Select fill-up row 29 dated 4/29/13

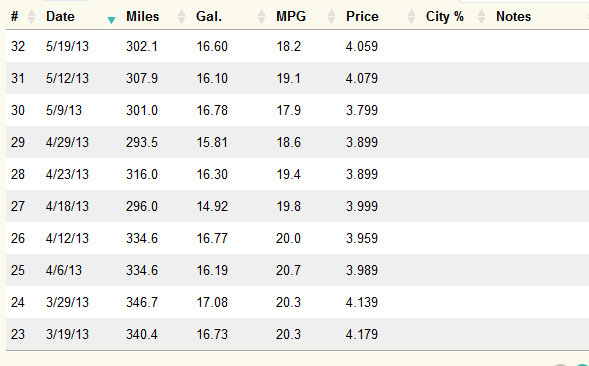click(298, 142)
